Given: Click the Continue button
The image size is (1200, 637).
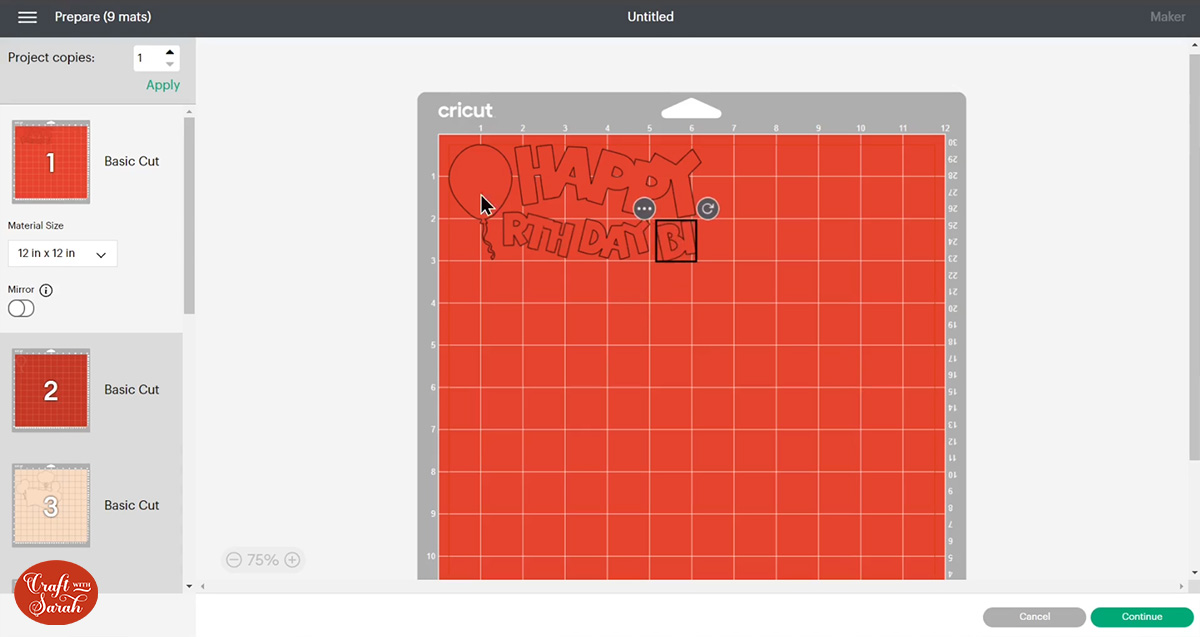Looking at the screenshot, I should 1142,617.
